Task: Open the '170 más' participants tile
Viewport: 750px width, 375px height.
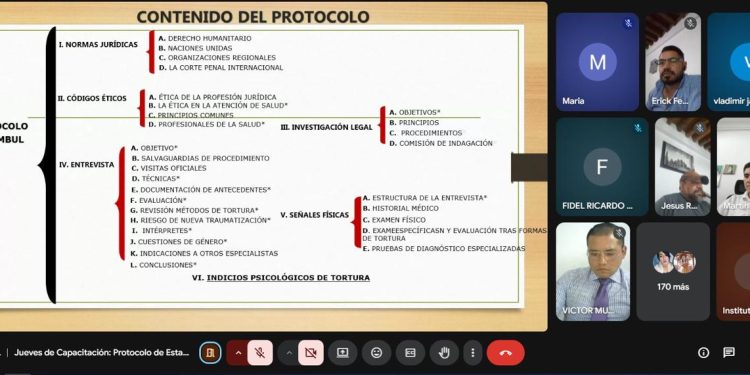Action: (673, 271)
